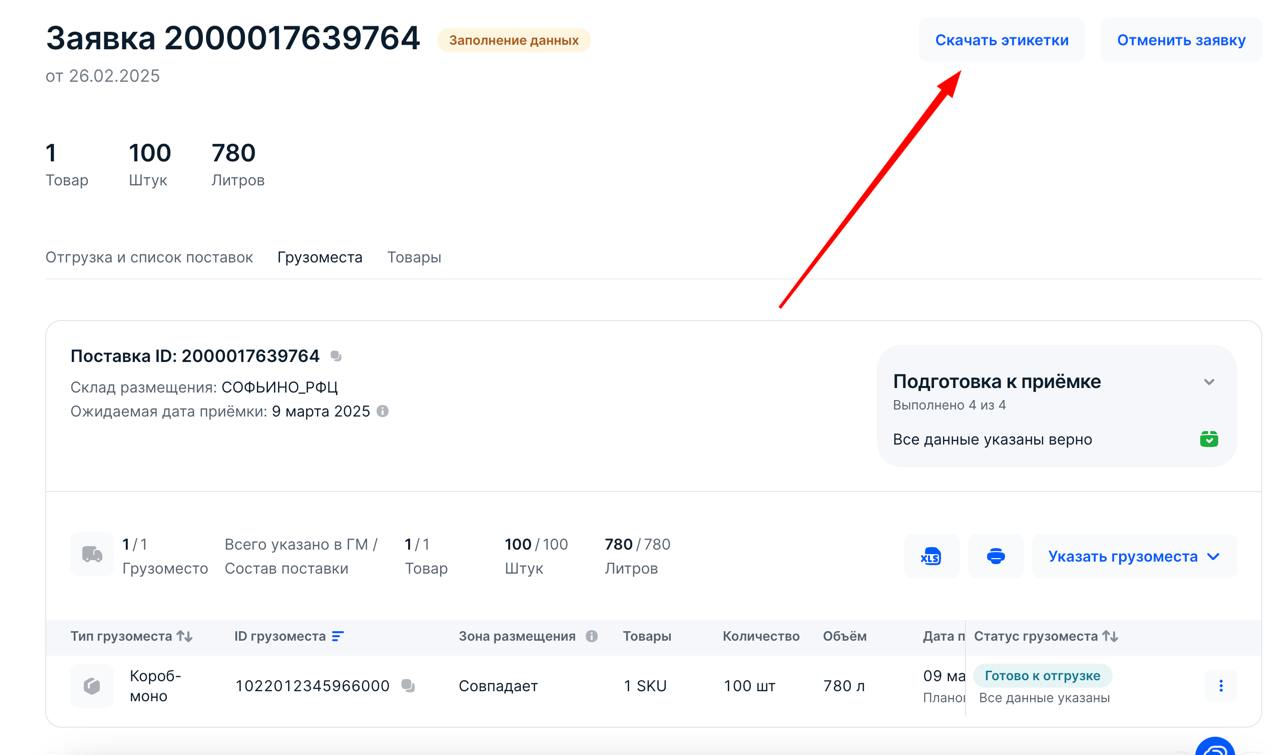Viewport: 1280px width, 755px height.
Task: Click info icon next to expected acceptance date
Action: pos(382,411)
